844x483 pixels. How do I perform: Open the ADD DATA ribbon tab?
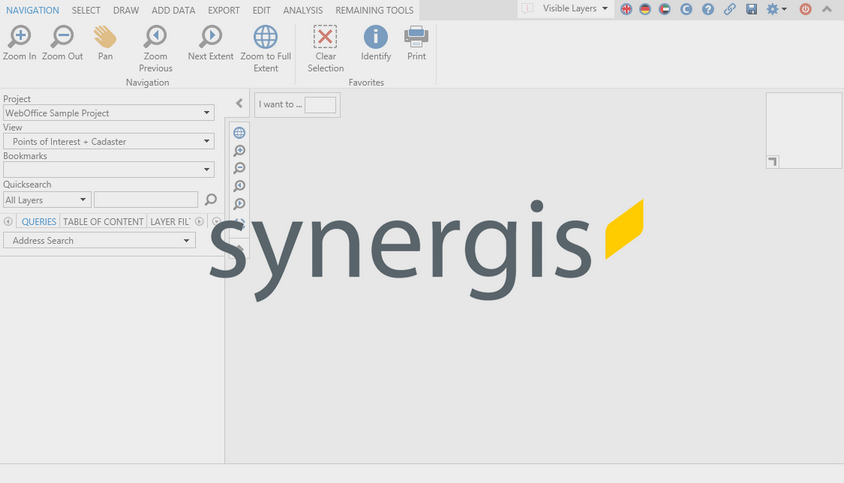(x=173, y=10)
